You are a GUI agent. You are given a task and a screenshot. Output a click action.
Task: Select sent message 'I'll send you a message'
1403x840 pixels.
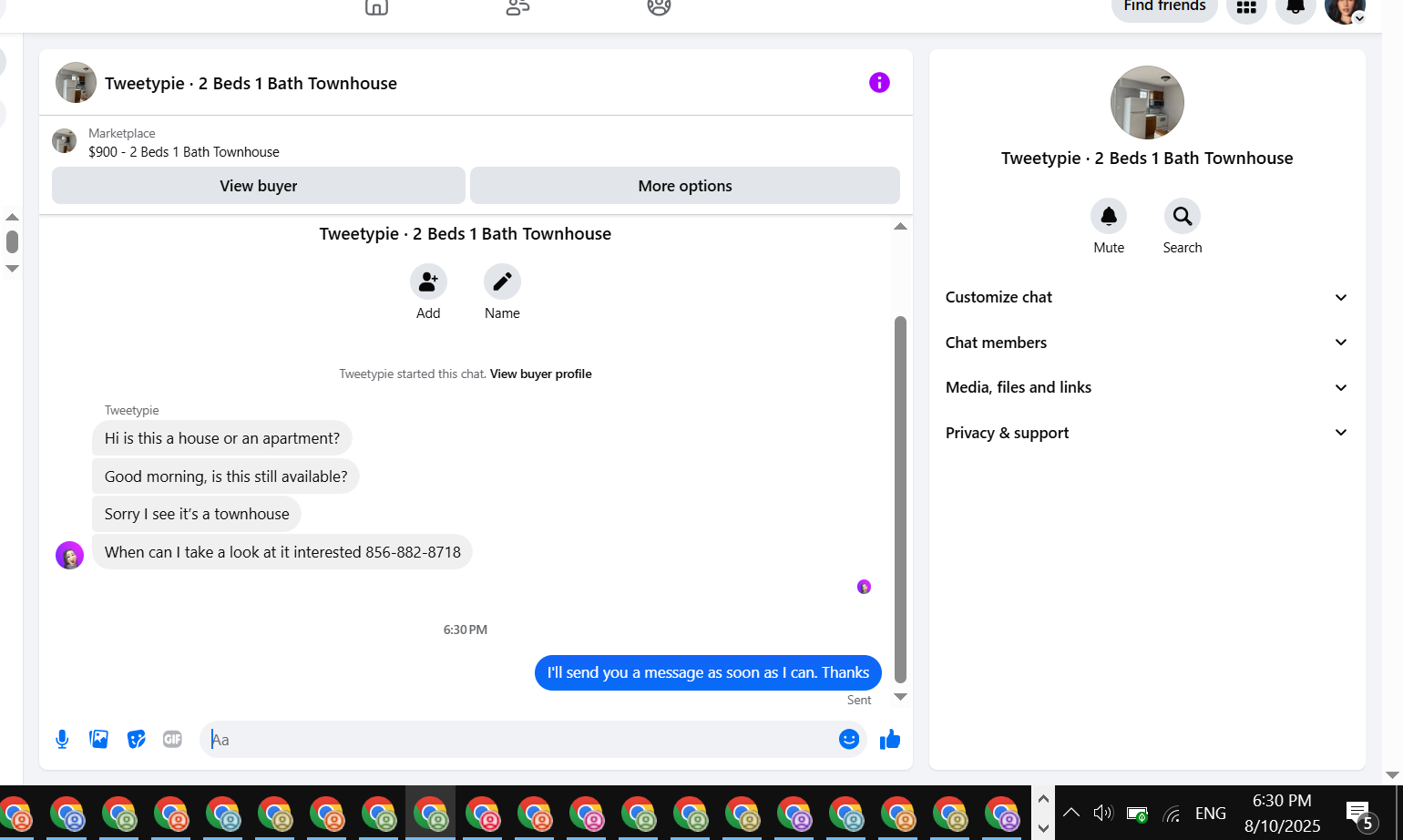708,673
